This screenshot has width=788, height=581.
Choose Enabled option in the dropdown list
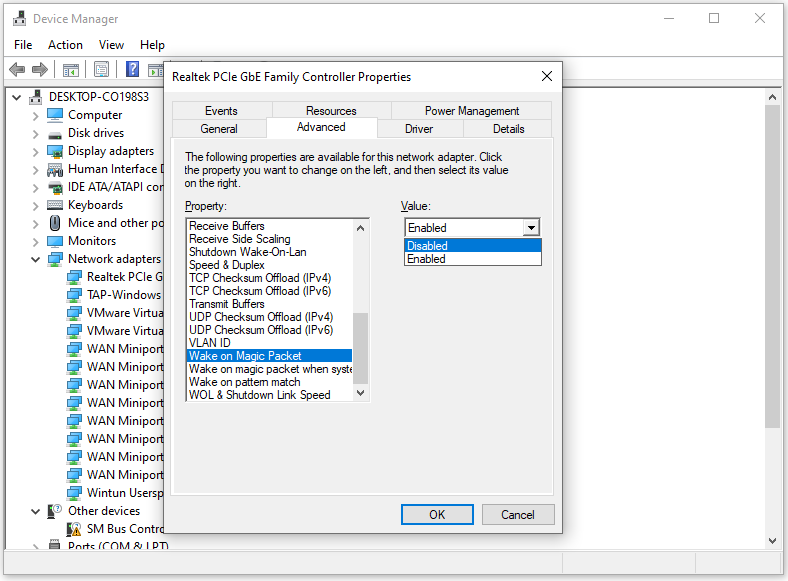pos(473,259)
